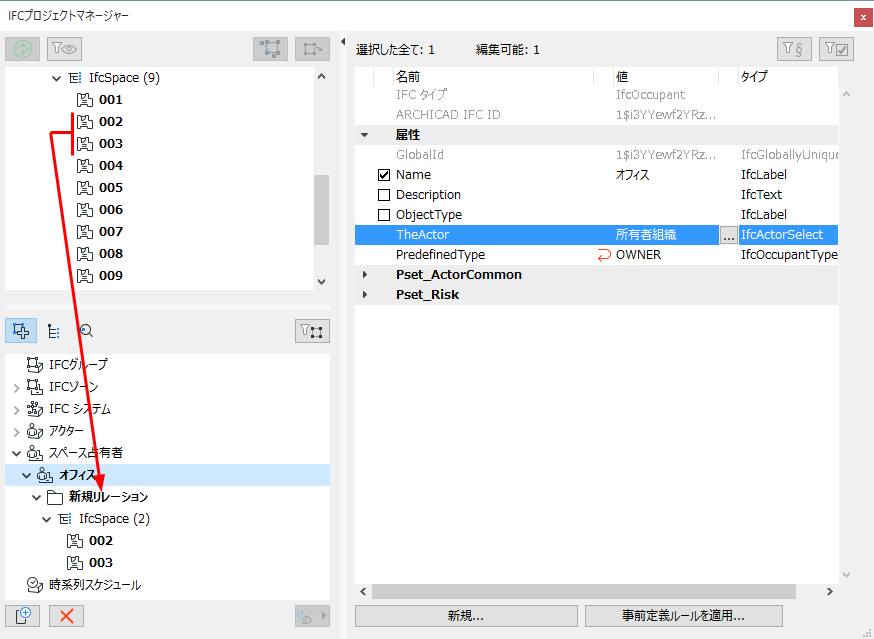Click the IFCゾーン icon
The image size is (874, 639).
(35, 386)
